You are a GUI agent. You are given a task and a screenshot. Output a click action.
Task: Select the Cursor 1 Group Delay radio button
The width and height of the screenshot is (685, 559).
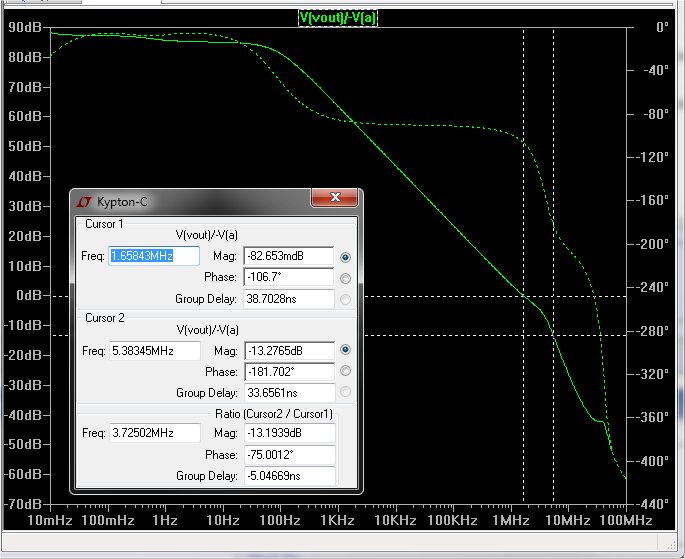point(345,299)
